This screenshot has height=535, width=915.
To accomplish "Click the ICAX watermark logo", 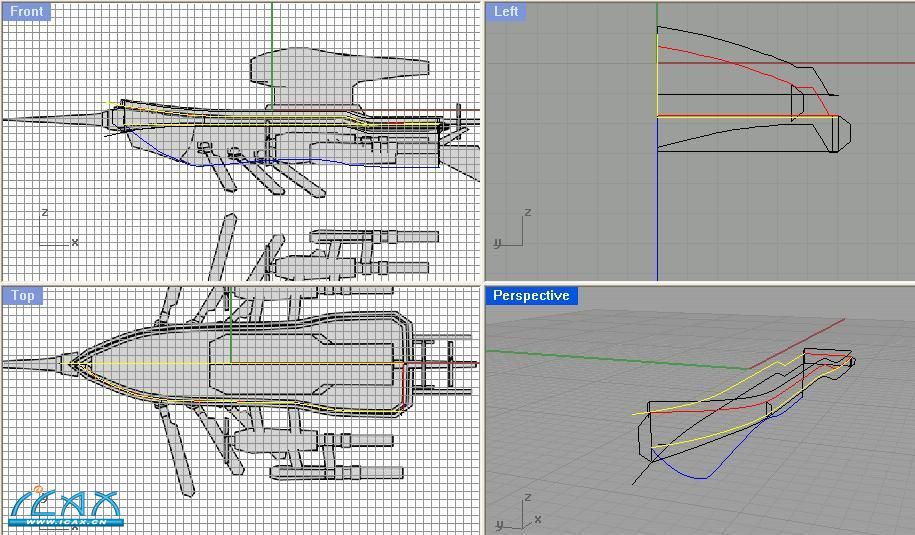I will 66,508.
